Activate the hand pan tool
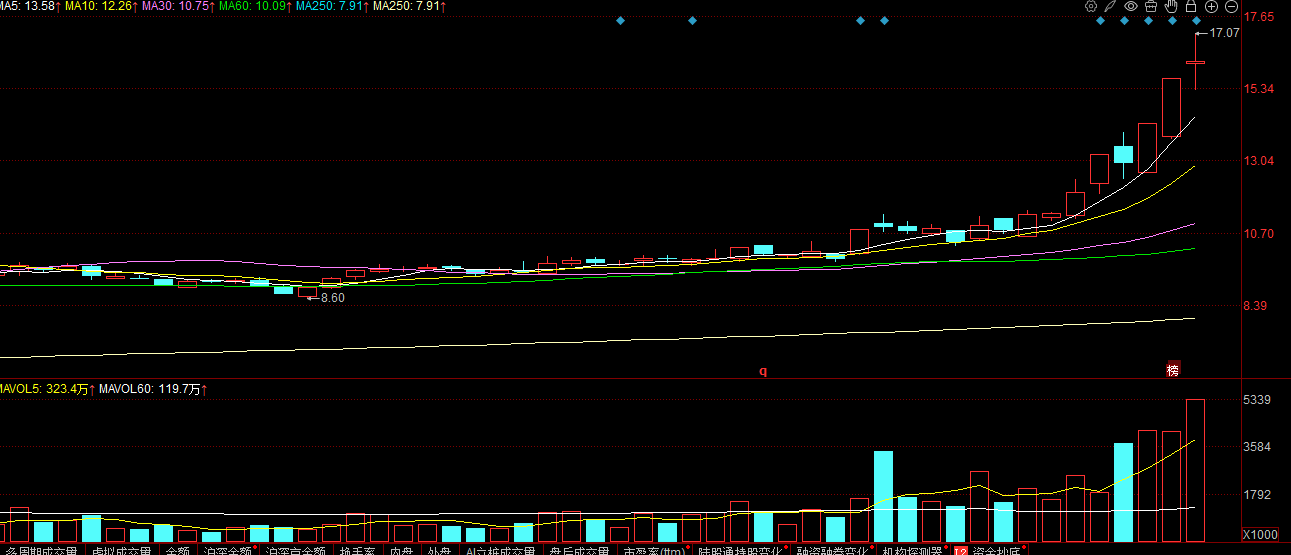The image size is (1291, 555). (1171, 6)
